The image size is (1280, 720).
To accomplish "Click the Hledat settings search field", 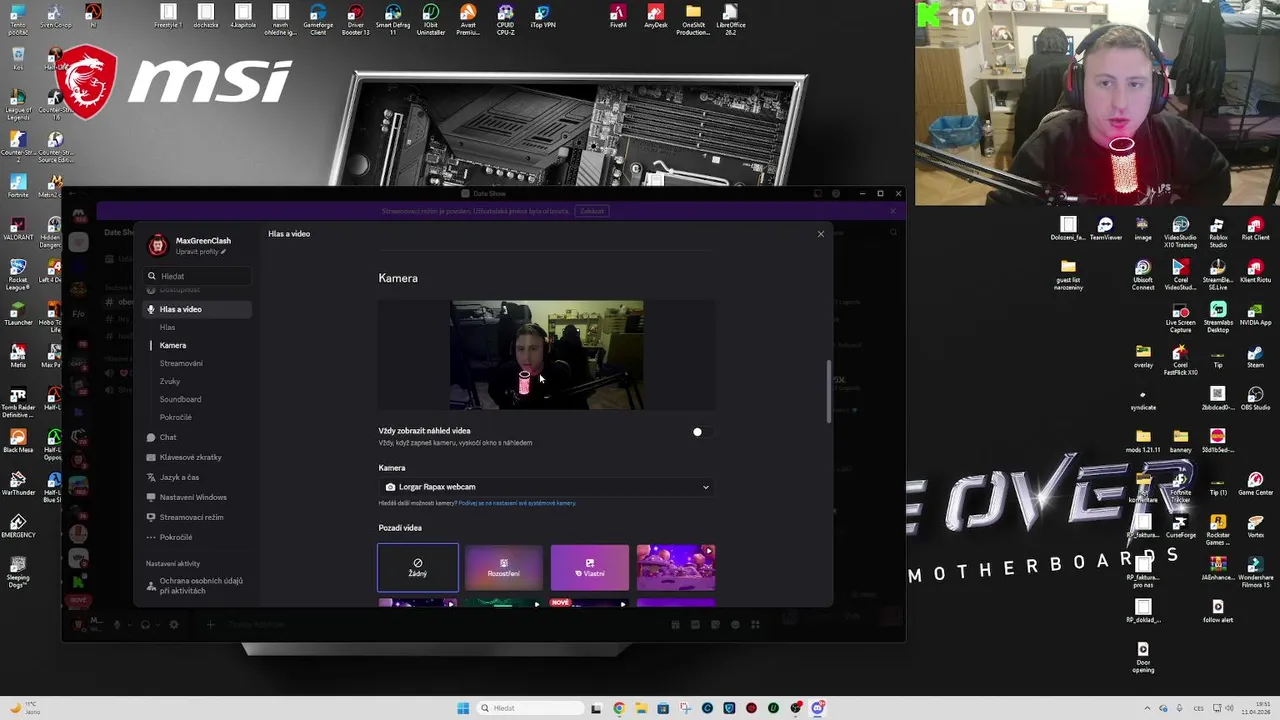I will (x=197, y=276).
